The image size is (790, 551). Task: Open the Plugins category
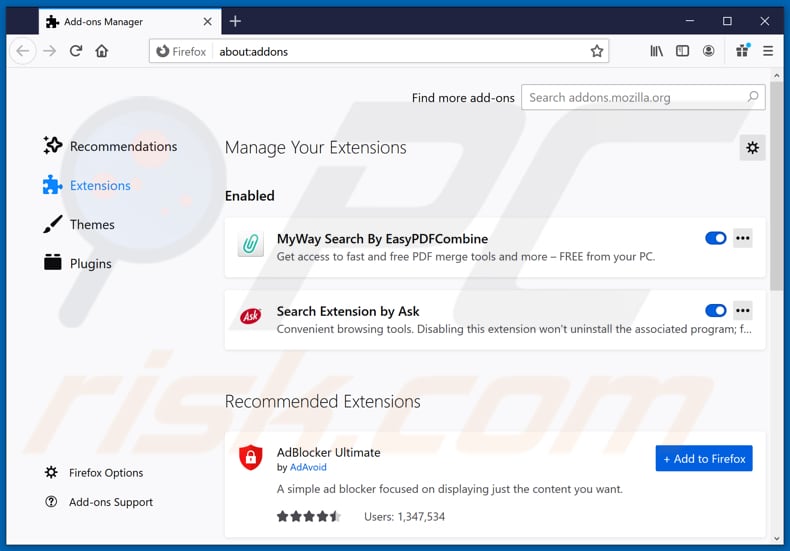pos(77,263)
